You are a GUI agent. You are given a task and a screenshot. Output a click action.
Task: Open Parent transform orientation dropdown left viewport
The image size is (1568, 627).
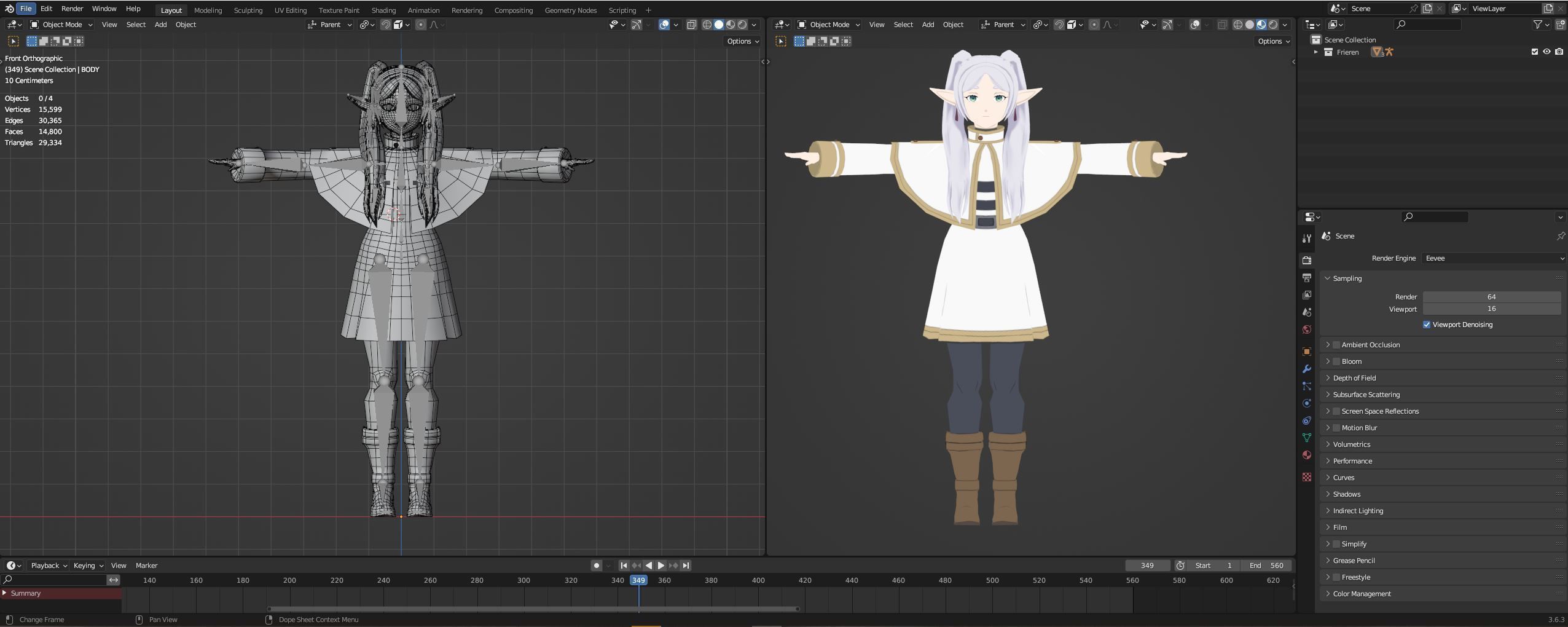(330, 25)
